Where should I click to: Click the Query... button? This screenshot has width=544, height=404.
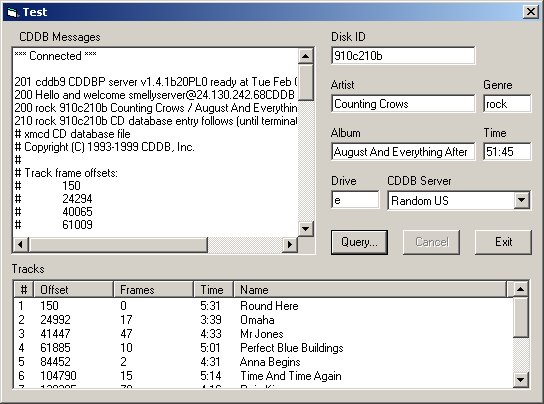coord(359,242)
